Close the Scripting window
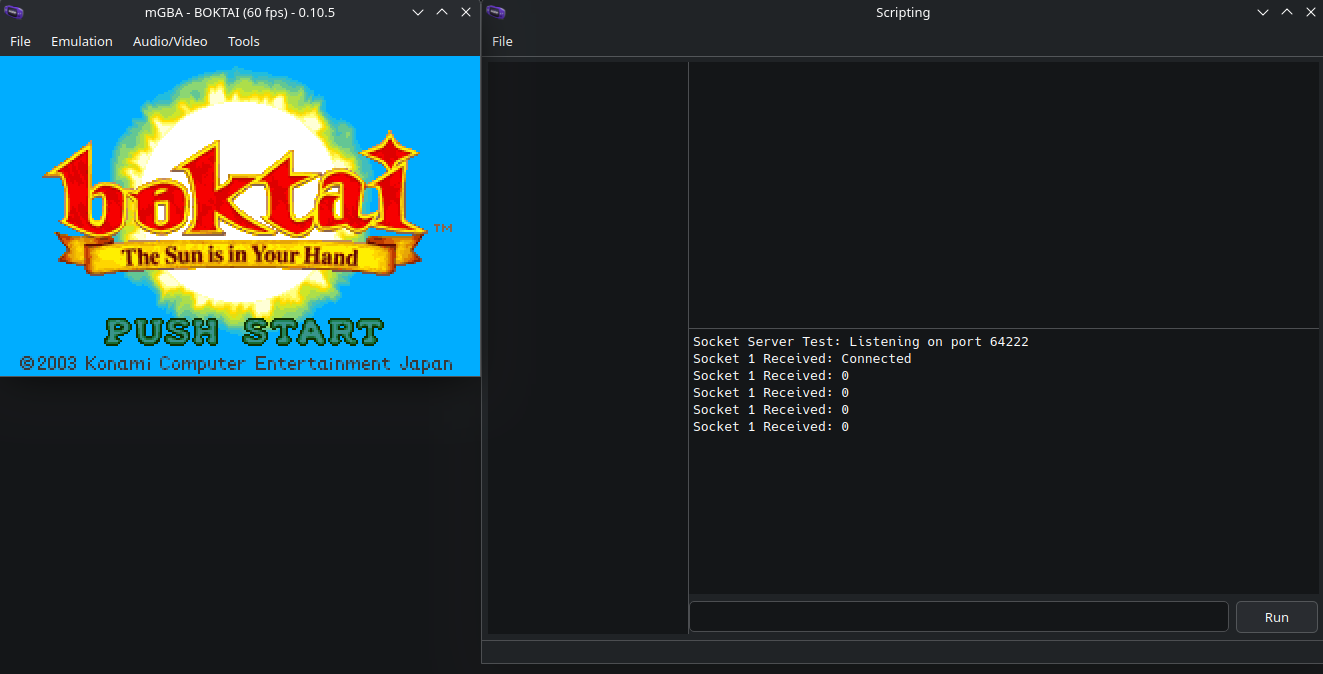Image resolution: width=1323 pixels, height=674 pixels. click(x=1309, y=13)
